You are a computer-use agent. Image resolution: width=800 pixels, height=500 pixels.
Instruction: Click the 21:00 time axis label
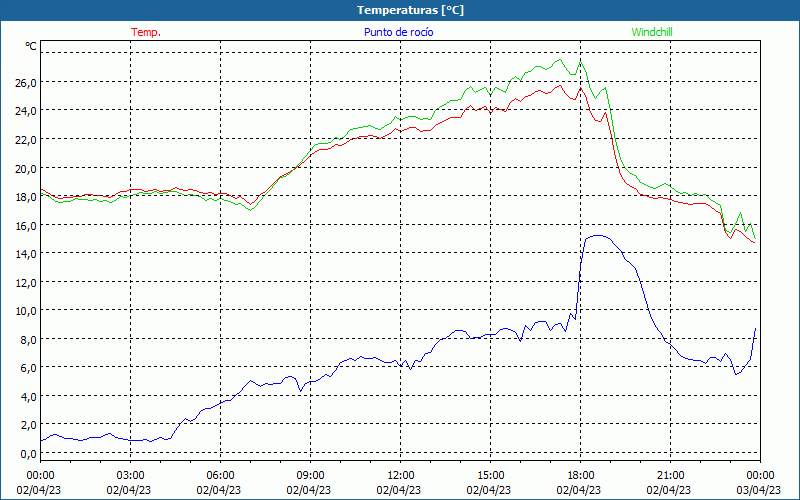click(670, 476)
